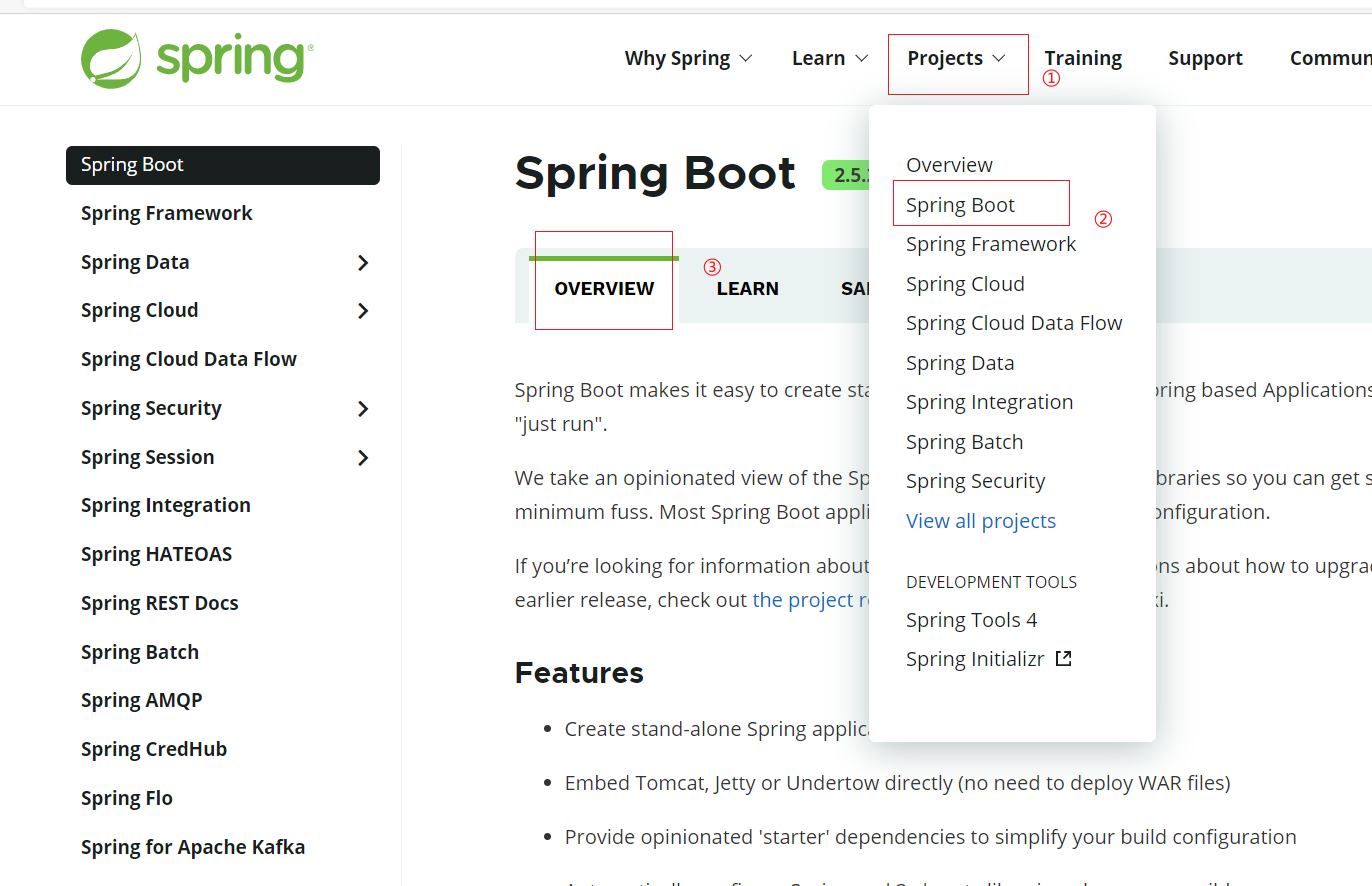This screenshot has width=1372, height=886.
Task: Click bullet about embedding Tomcat, Jetty or Undertow
Action: [897, 783]
